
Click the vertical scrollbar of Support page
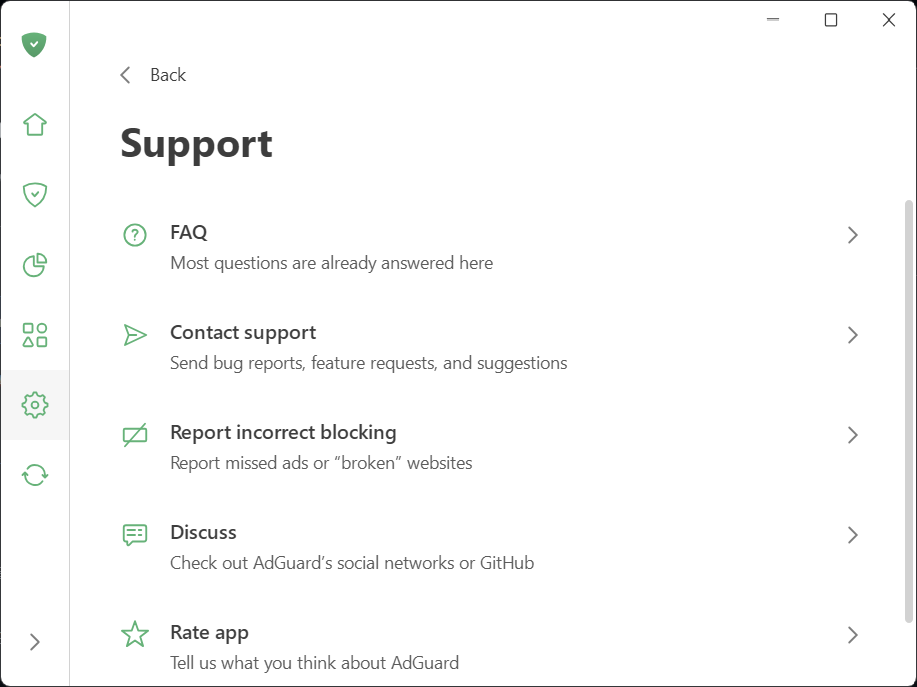coord(908,410)
